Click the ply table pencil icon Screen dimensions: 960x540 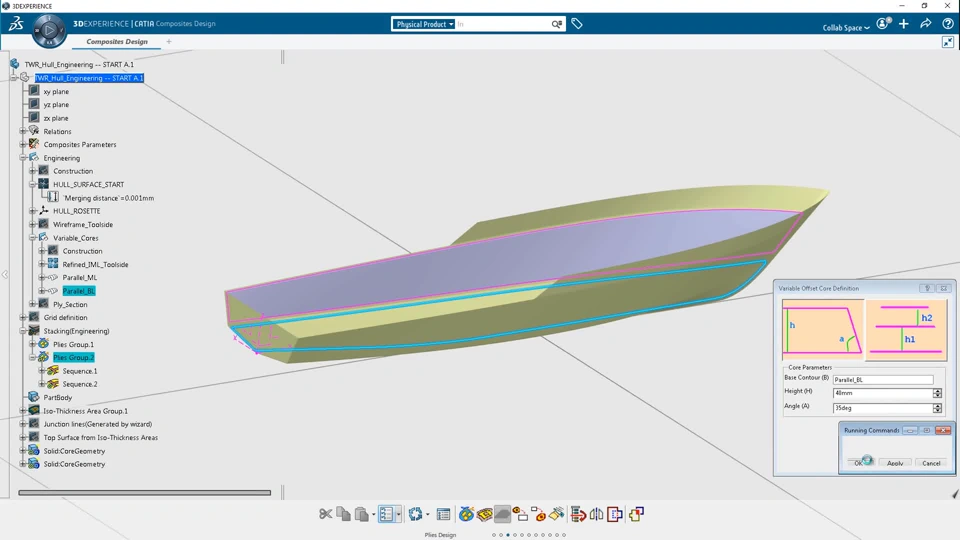[557, 514]
